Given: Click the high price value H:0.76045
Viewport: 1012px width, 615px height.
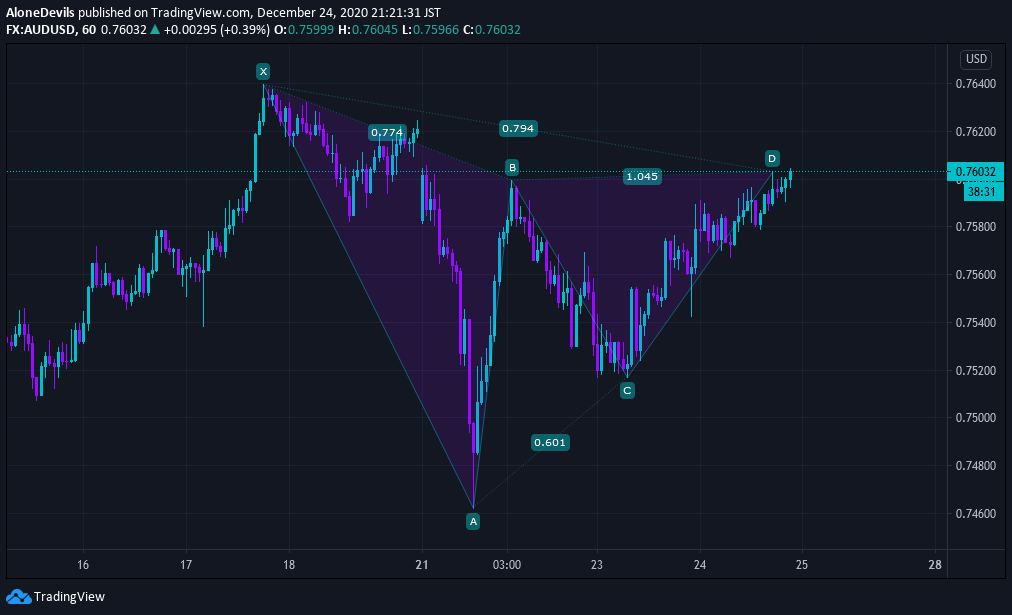Looking at the screenshot, I should [368, 30].
